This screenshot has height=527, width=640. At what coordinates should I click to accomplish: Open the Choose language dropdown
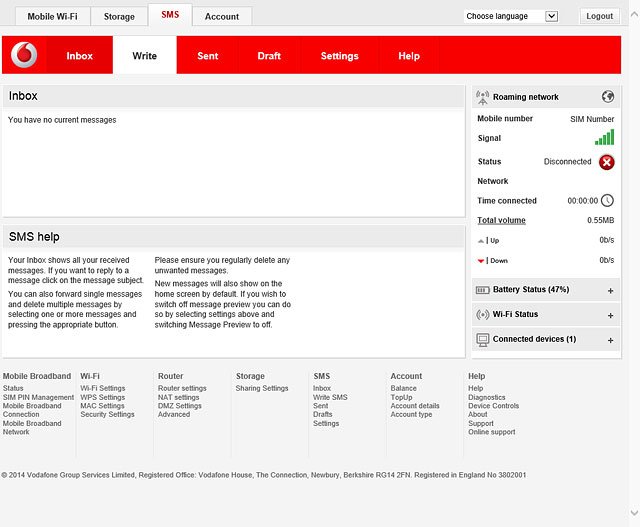(511, 16)
